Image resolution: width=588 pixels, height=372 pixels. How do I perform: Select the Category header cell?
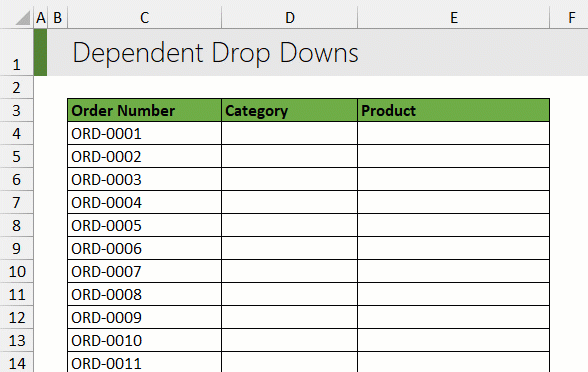point(290,110)
